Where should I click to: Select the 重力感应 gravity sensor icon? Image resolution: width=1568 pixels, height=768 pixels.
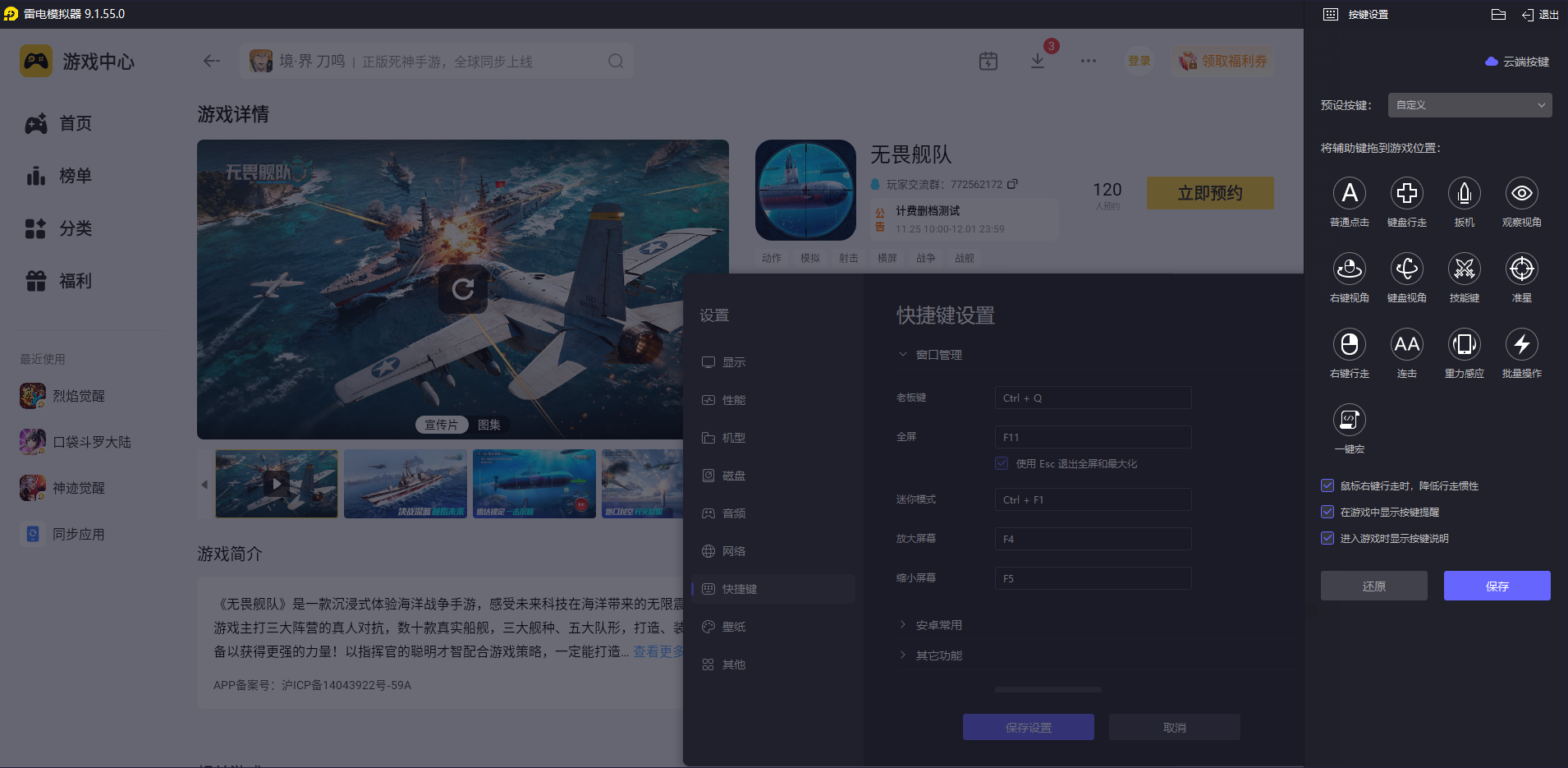click(1464, 345)
